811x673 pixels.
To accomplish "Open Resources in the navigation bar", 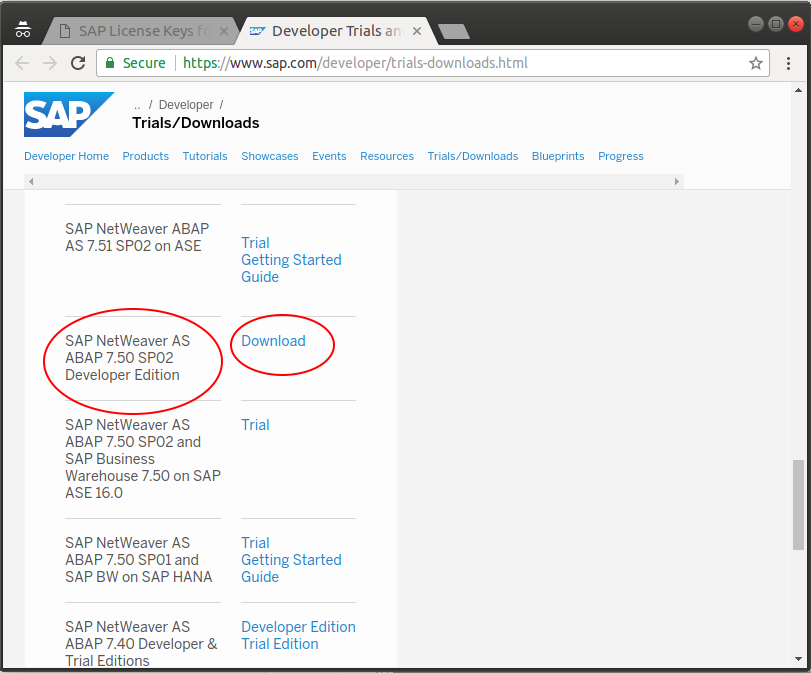I will [387, 156].
